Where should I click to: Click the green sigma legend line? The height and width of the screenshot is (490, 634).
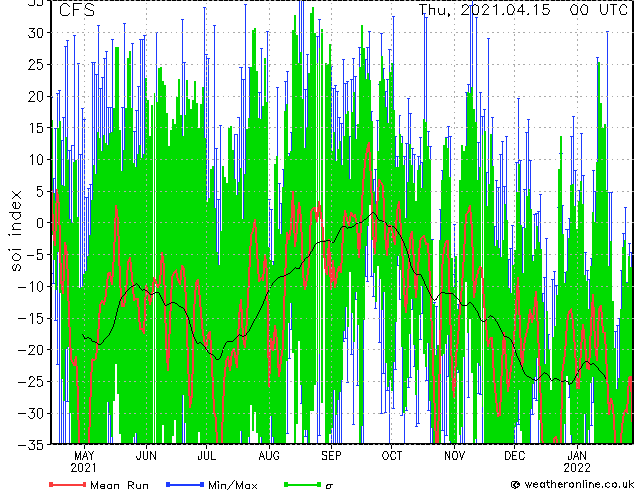coord(302,484)
